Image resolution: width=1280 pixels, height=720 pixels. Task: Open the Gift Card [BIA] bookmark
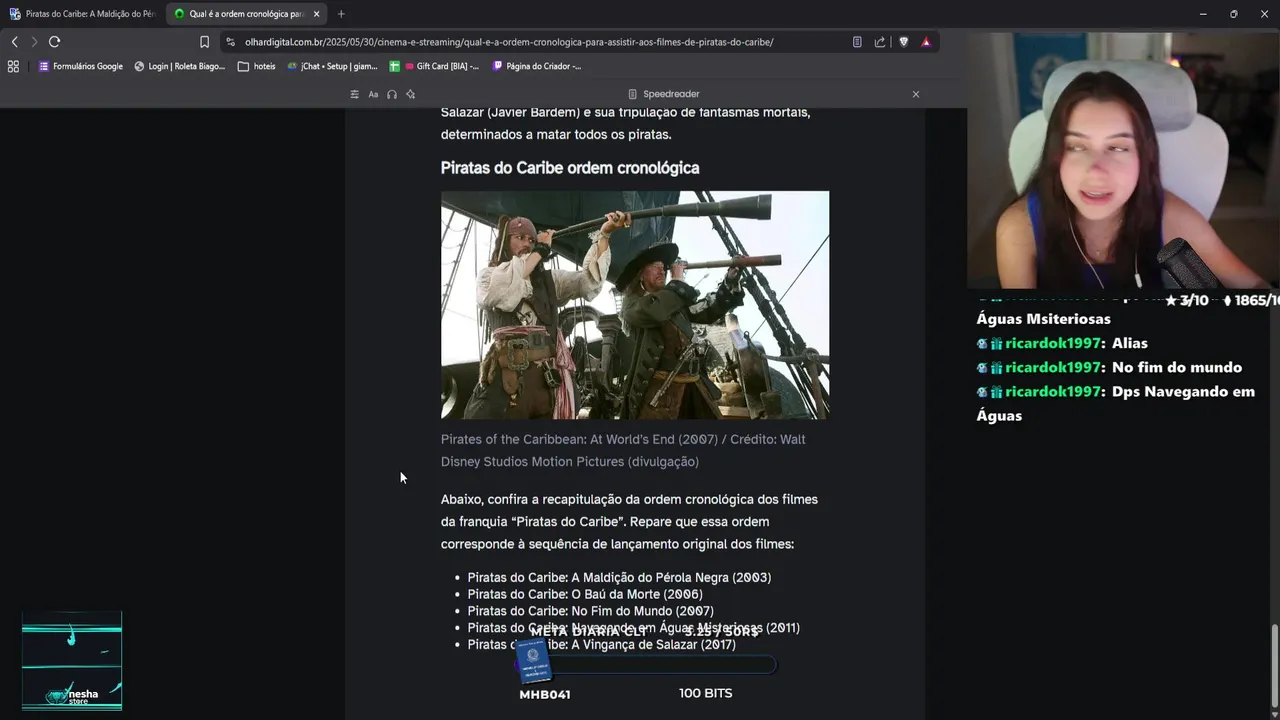tap(435, 66)
